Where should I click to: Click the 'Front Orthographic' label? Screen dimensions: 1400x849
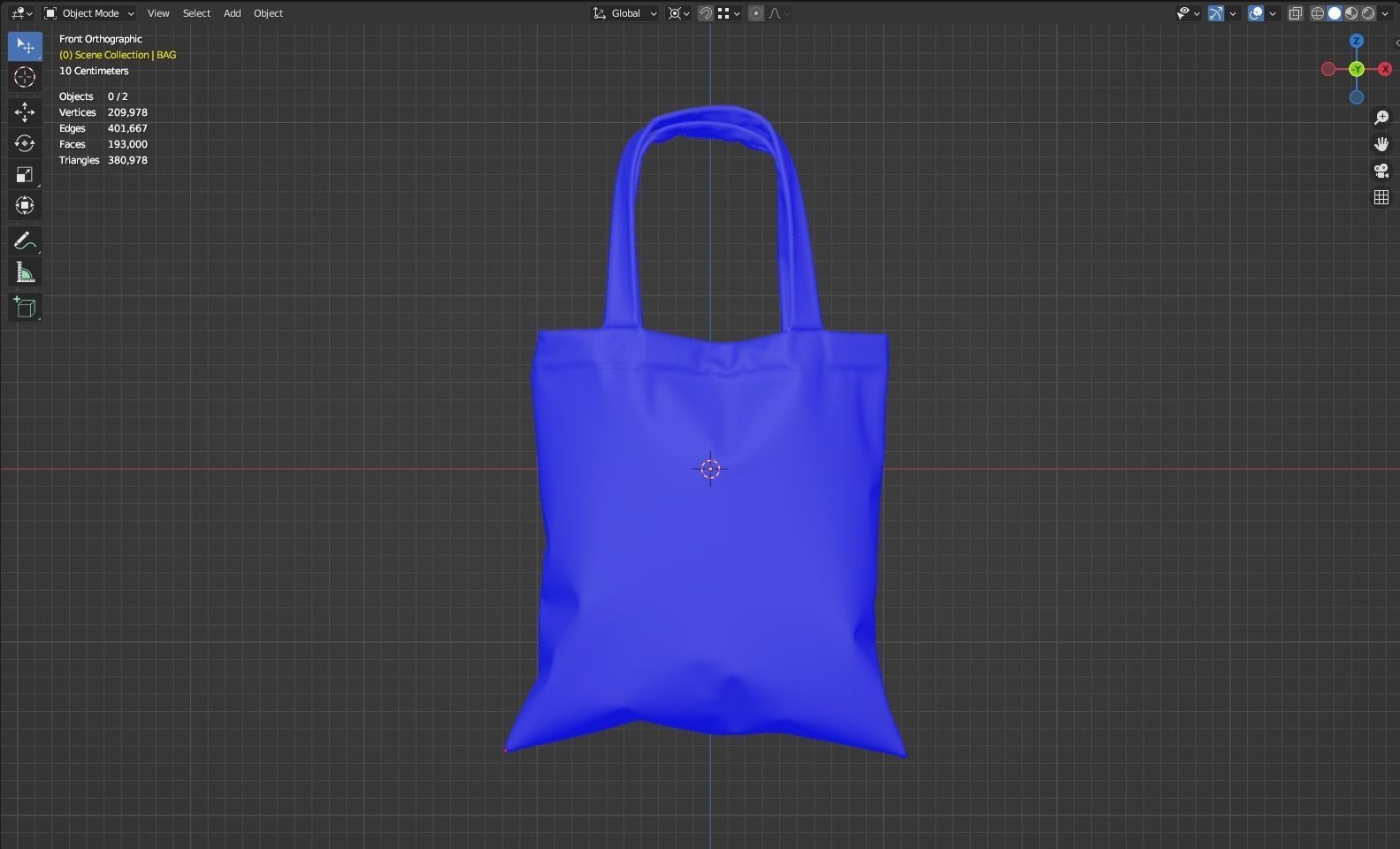(x=101, y=39)
